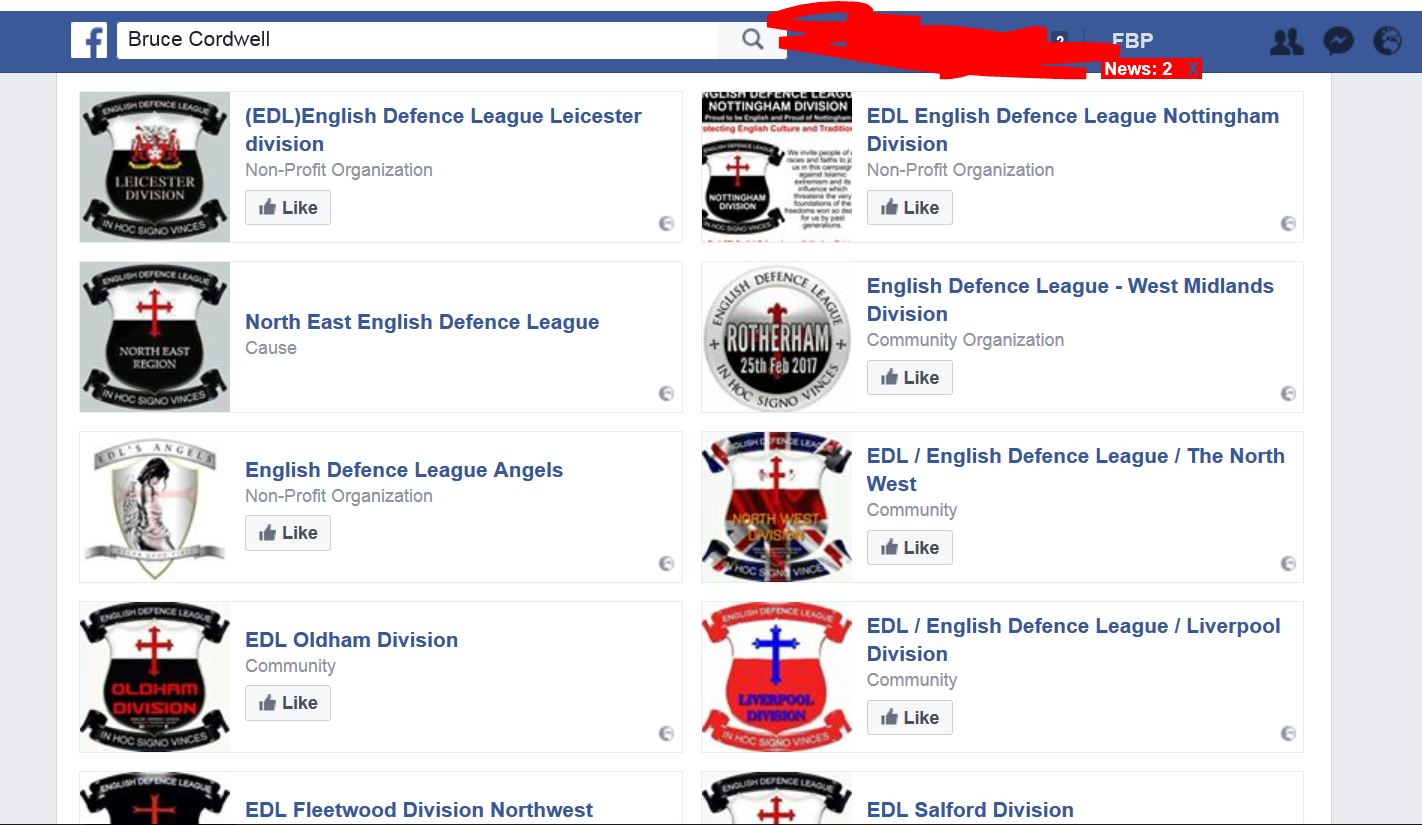The image size is (1422, 825).
Task: Click the Rotherham 25th Feb 2017 thumbnail
Action: (777, 337)
